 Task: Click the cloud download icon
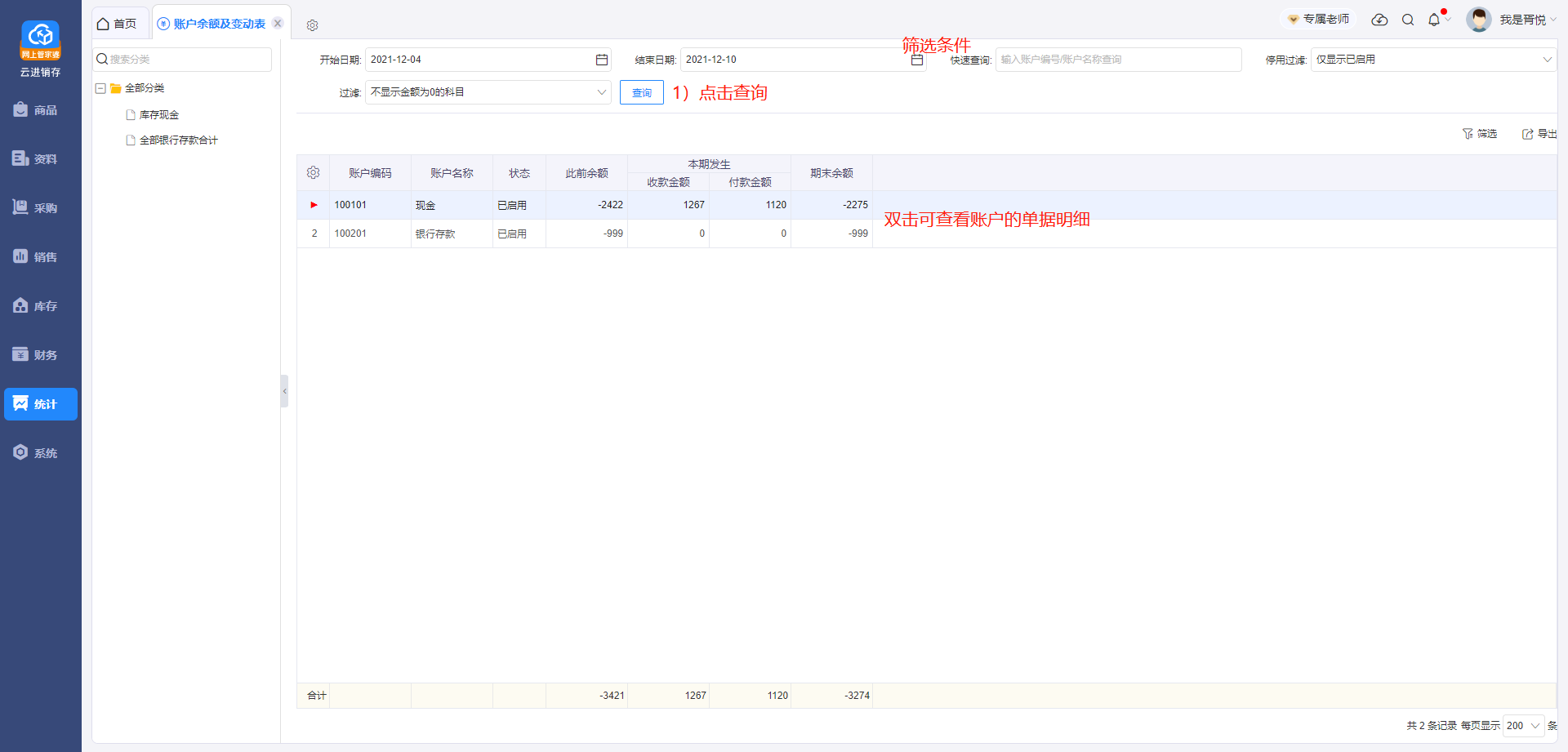pos(1379,20)
